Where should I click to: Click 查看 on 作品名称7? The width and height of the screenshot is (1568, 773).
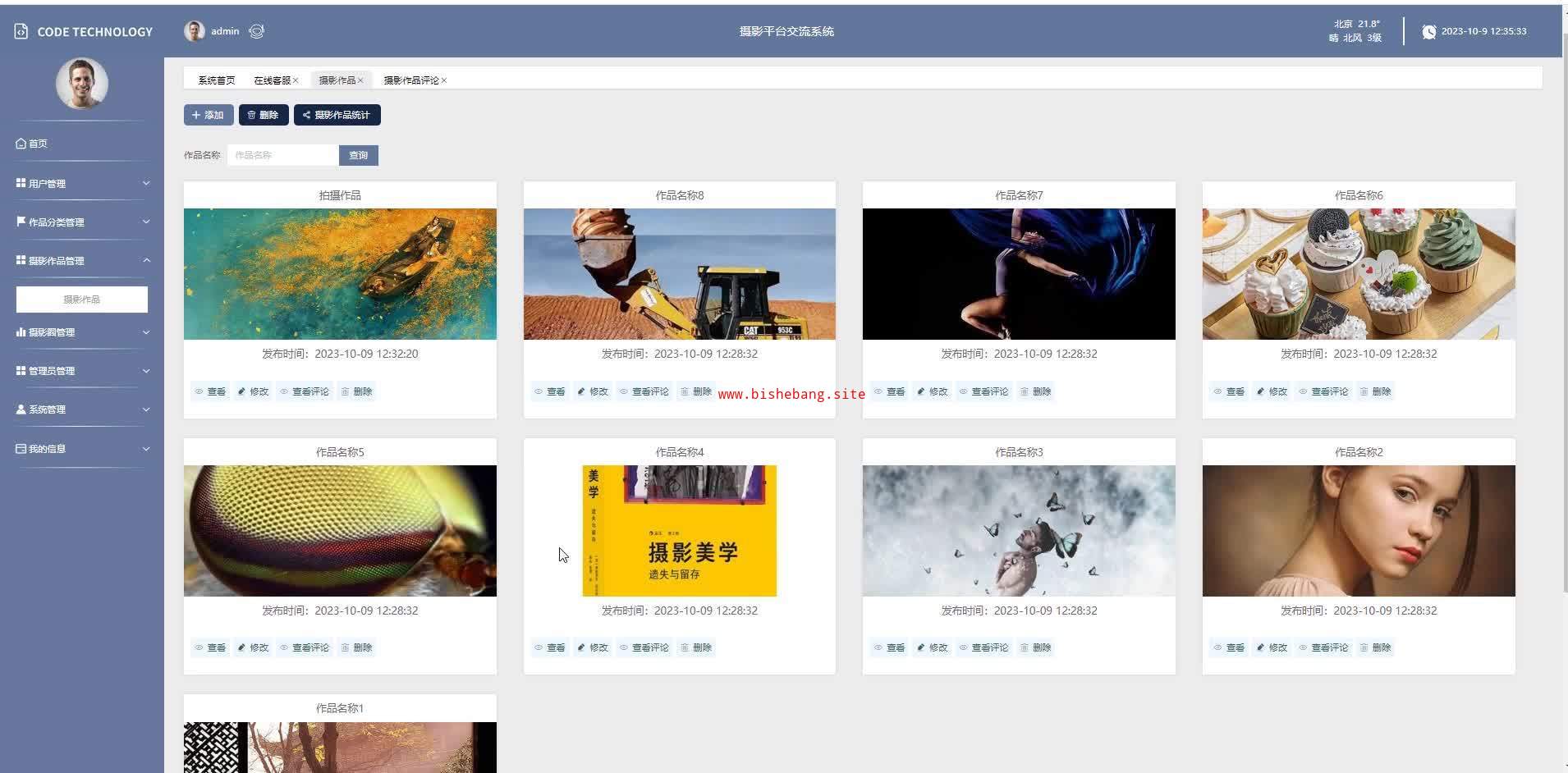pos(890,391)
